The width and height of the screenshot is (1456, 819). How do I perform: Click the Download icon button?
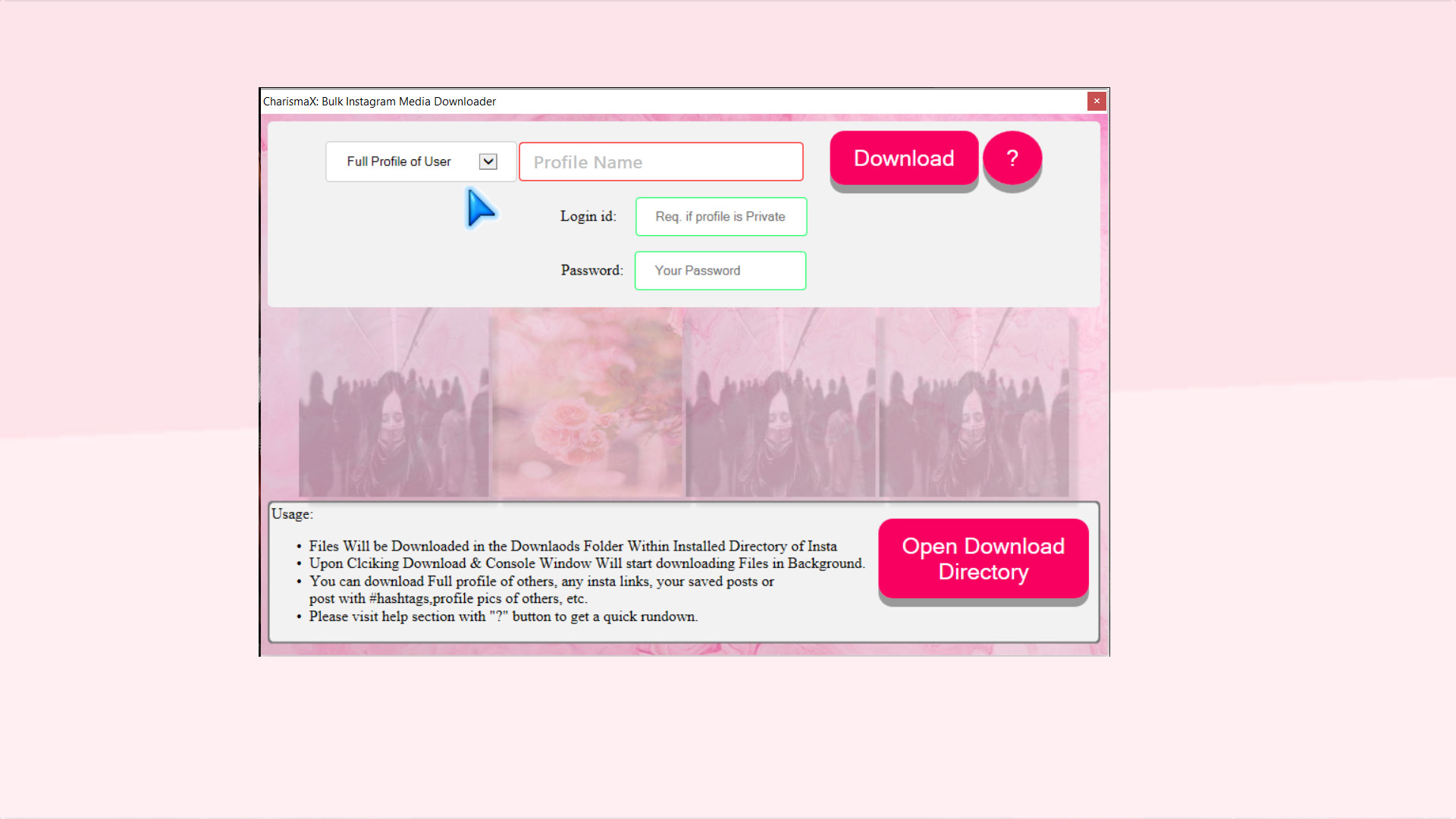tap(903, 158)
